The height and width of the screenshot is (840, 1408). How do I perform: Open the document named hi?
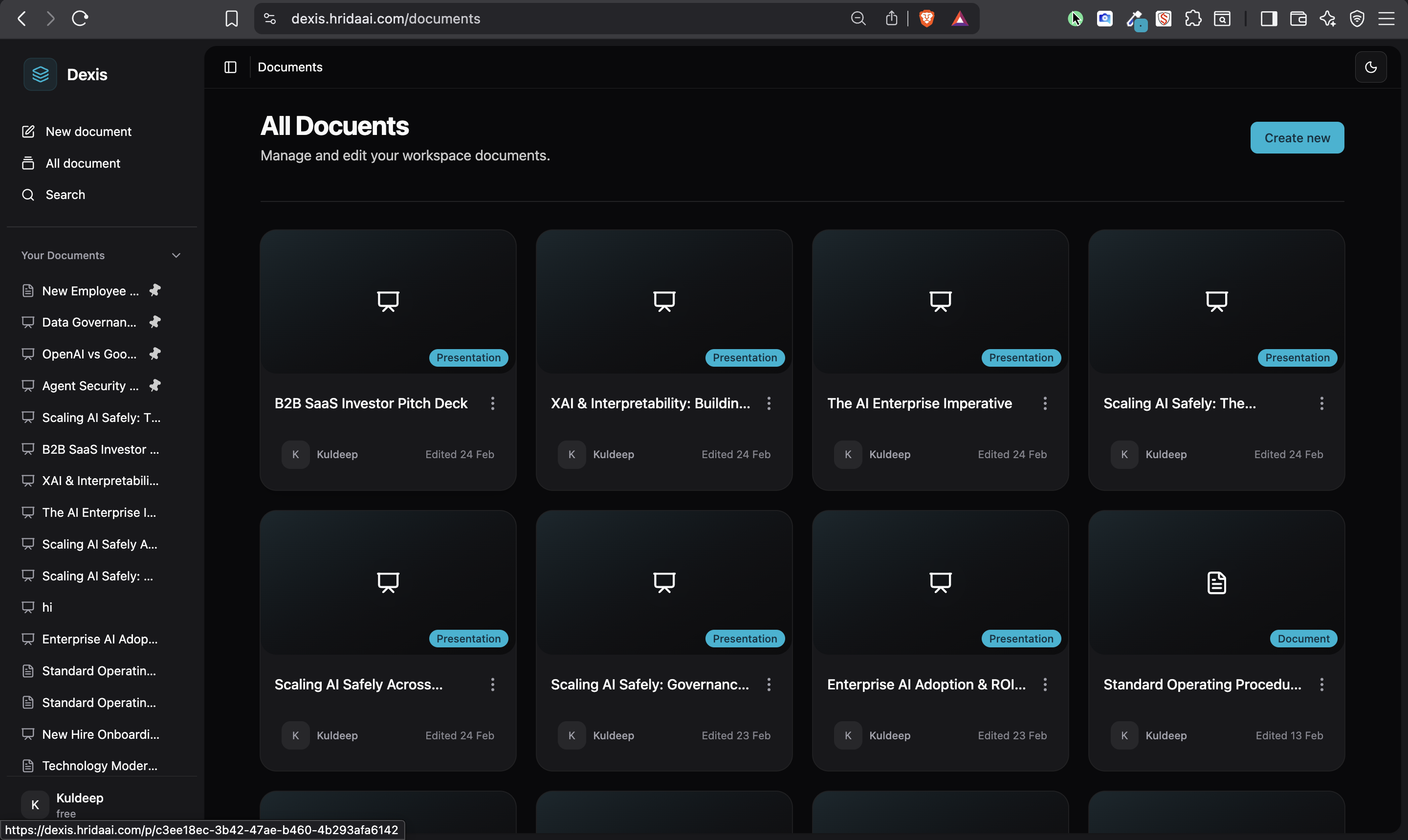pyautogui.click(x=46, y=607)
